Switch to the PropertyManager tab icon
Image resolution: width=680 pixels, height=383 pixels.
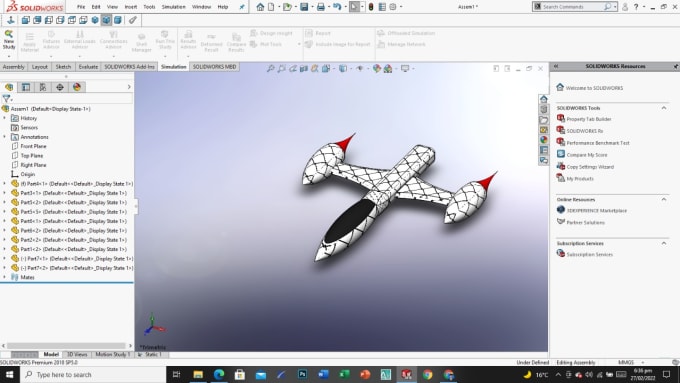[26, 87]
